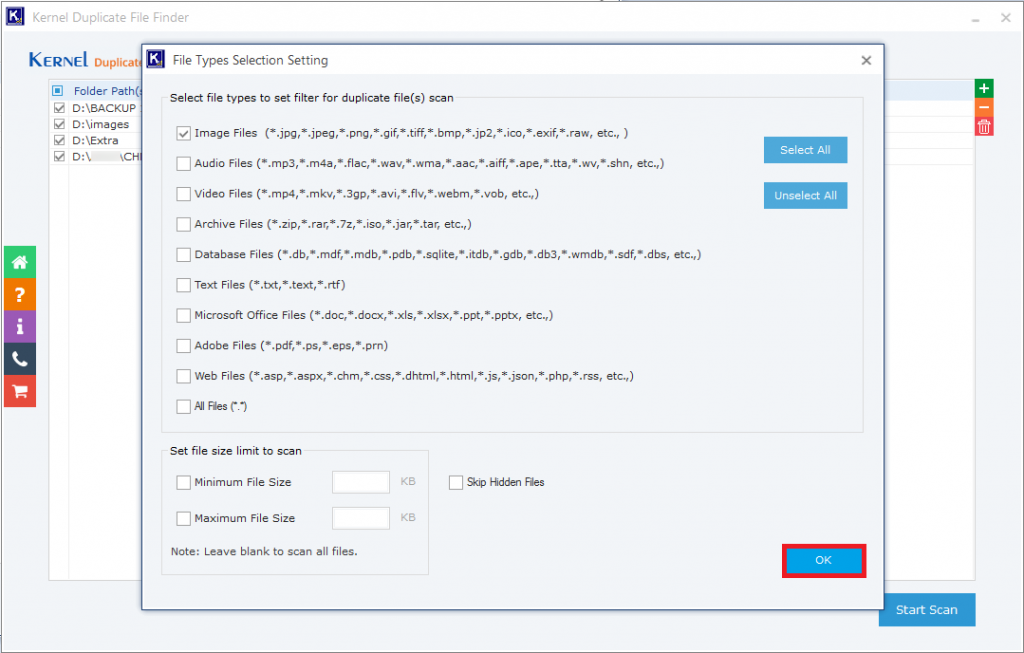Check Database Files filter
Image resolution: width=1024 pixels, height=653 pixels.
(x=184, y=255)
